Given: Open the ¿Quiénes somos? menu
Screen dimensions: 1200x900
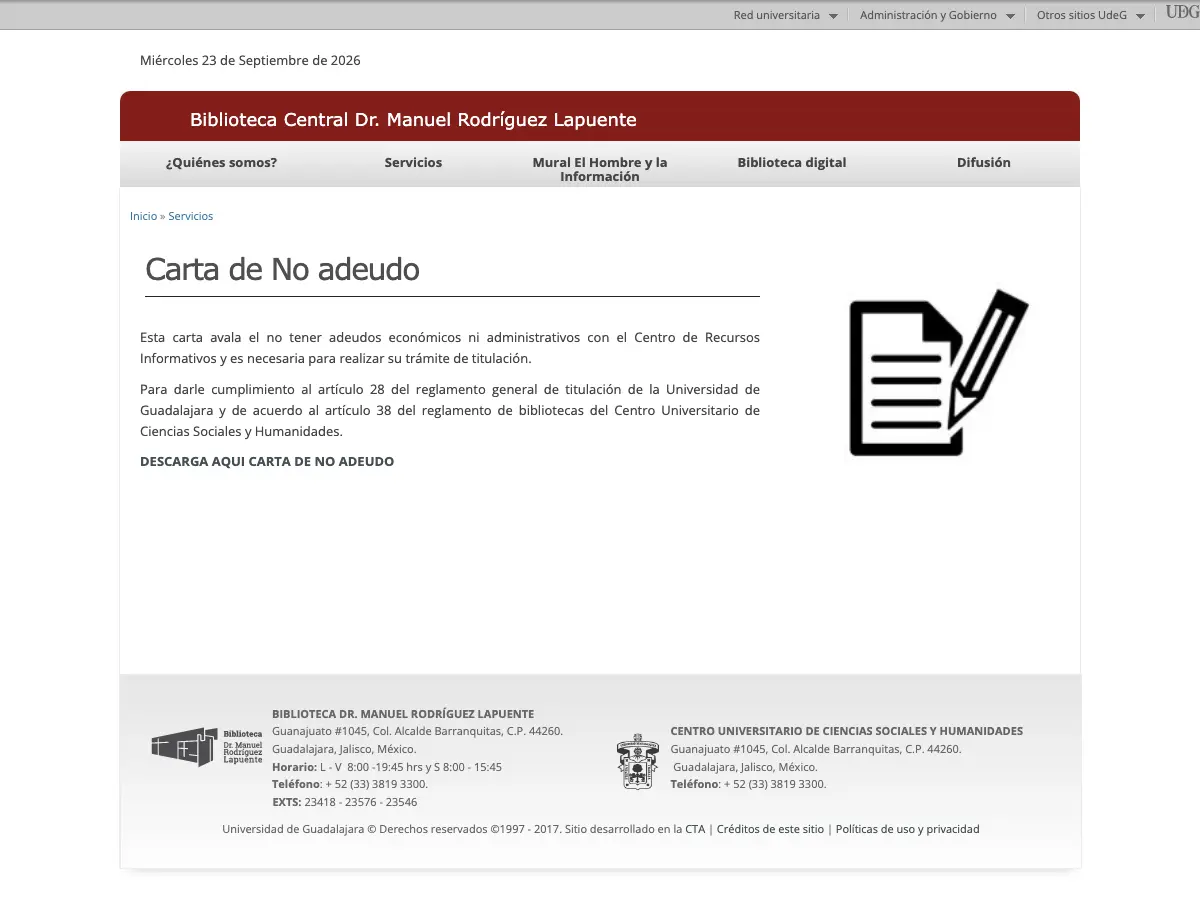Looking at the screenshot, I should point(221,162).
